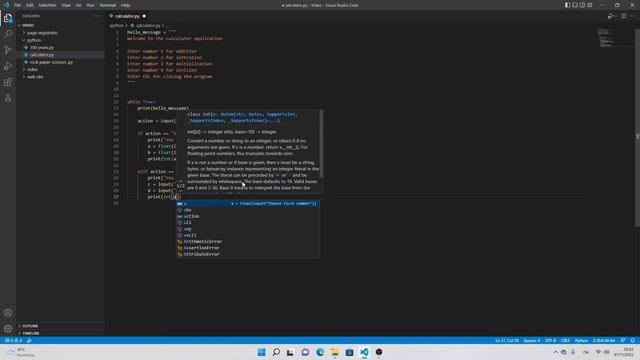Screen dimensions: 640x360
Task: Open the Selection menu
Action: coord(47,5)
